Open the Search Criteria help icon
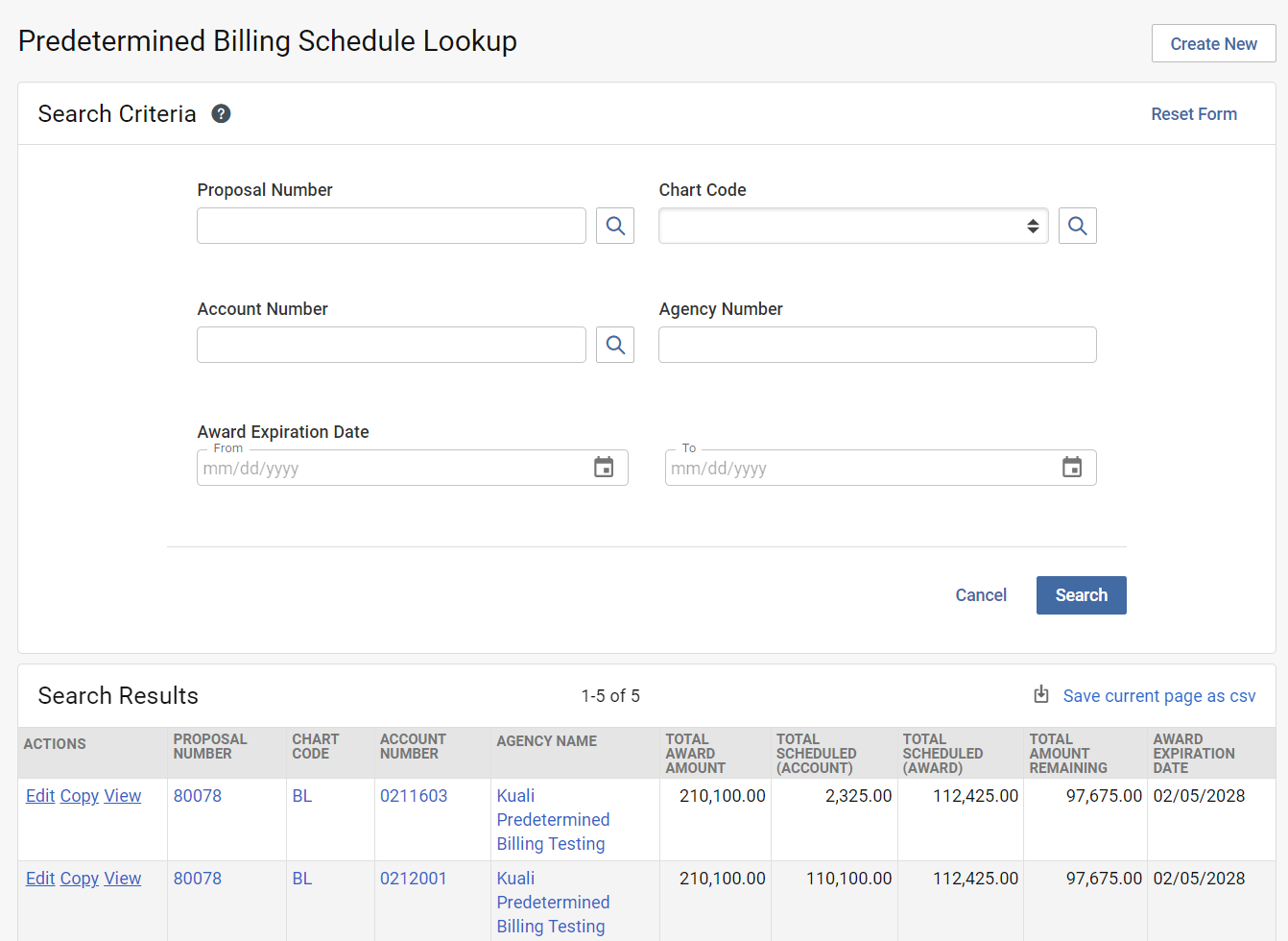Screen dimensions: 1288x941 click(221, 113)
